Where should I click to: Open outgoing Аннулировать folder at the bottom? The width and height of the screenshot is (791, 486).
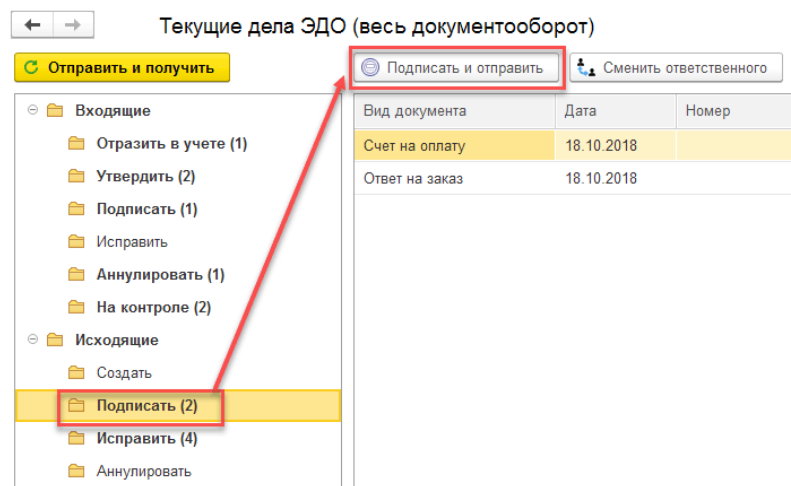pyautogui.click(x=144, y=471)
